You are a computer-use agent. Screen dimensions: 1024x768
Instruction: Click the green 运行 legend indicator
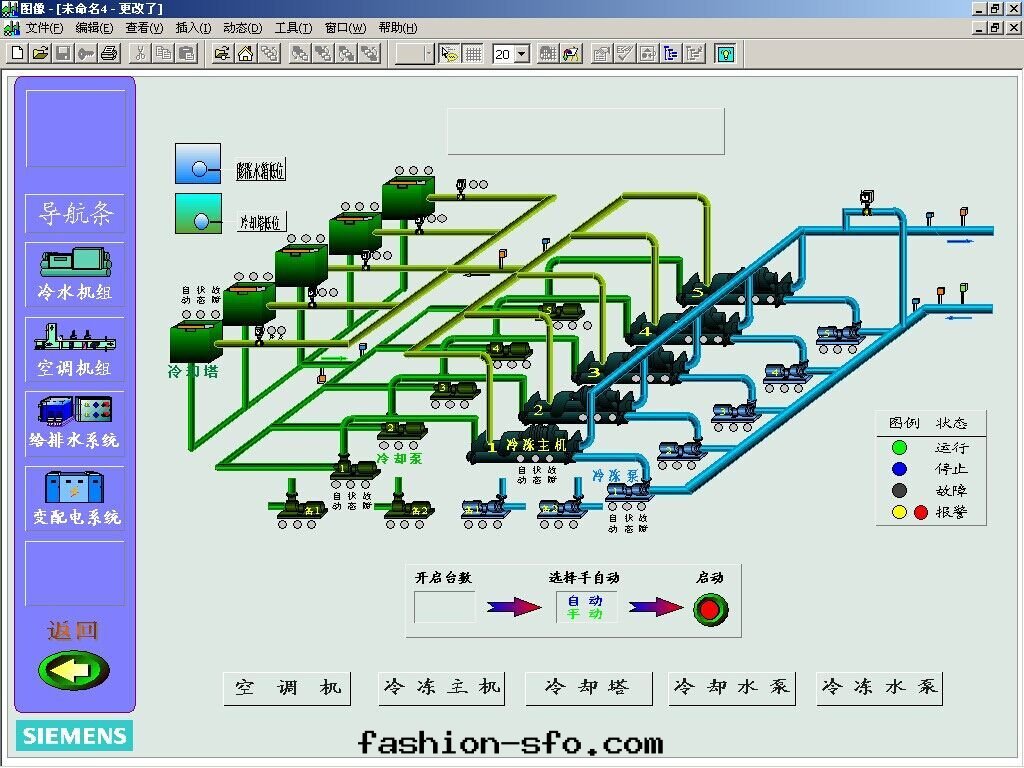coord(899,448)
